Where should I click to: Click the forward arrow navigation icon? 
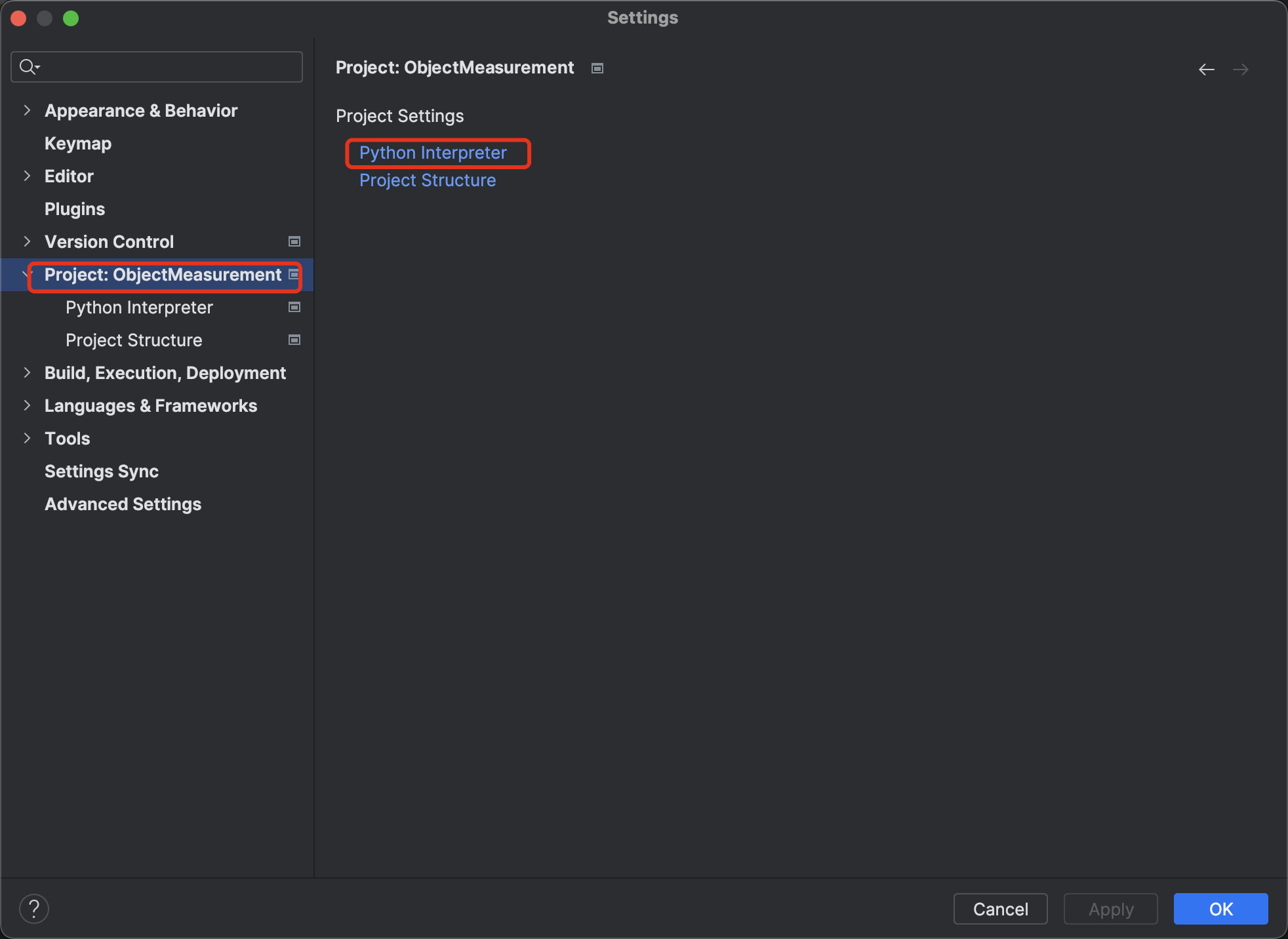(x=1240, y=70)
